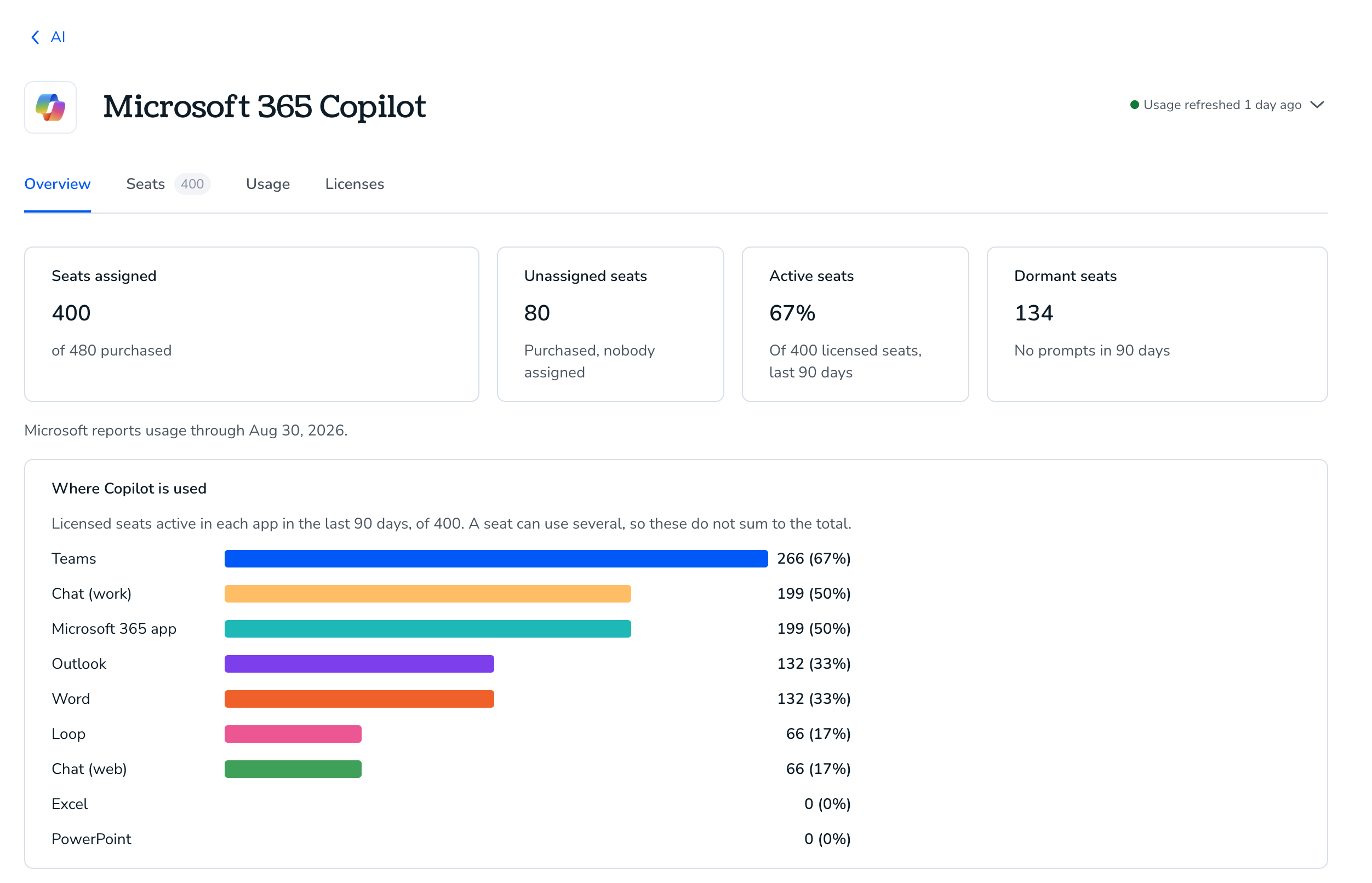Click the Excel row label
The width and height of the screenshot is (1372, 883).
(x=70, y=804)
